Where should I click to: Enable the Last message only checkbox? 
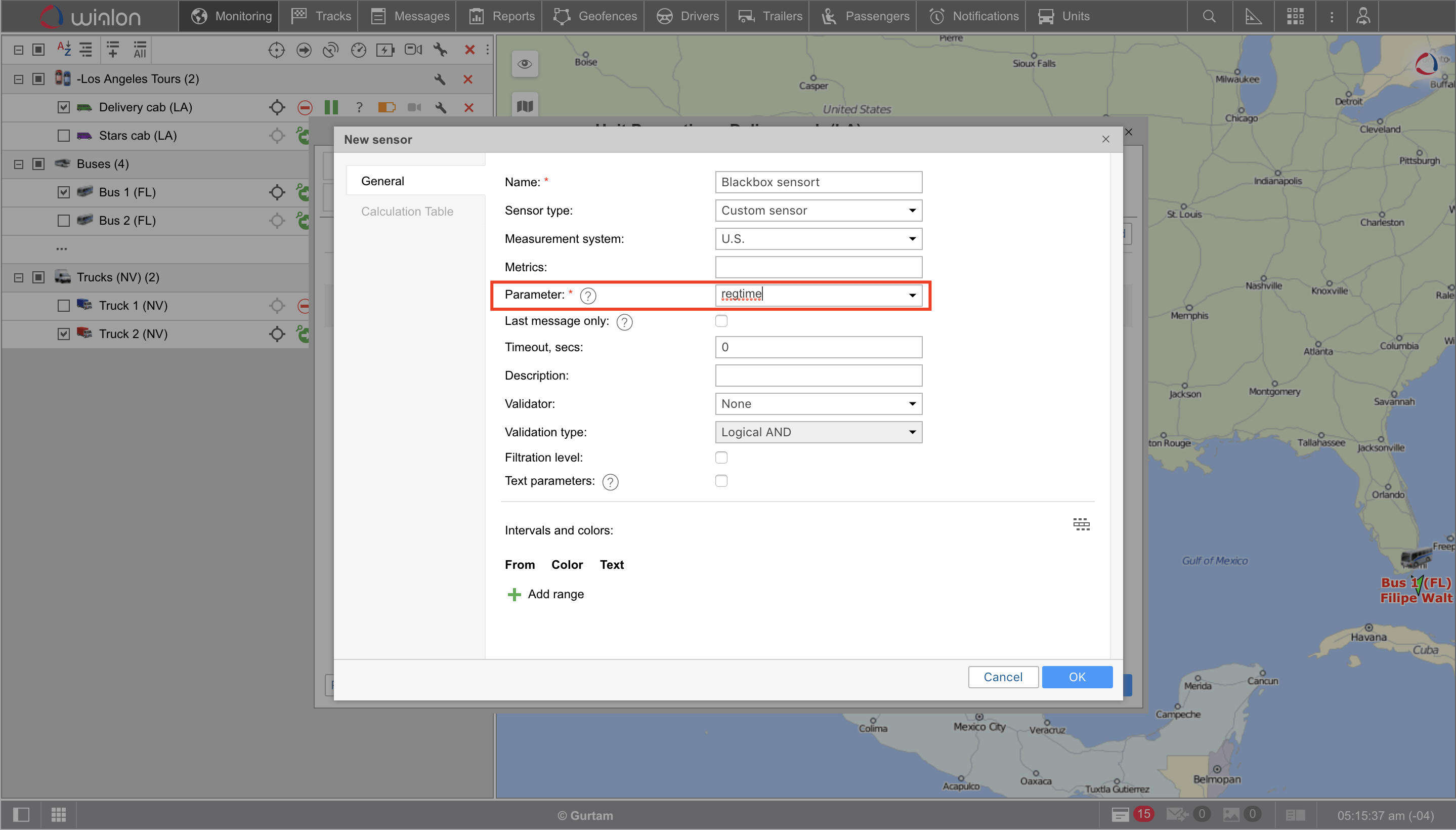pyautogui.click(x=721, y=321)
